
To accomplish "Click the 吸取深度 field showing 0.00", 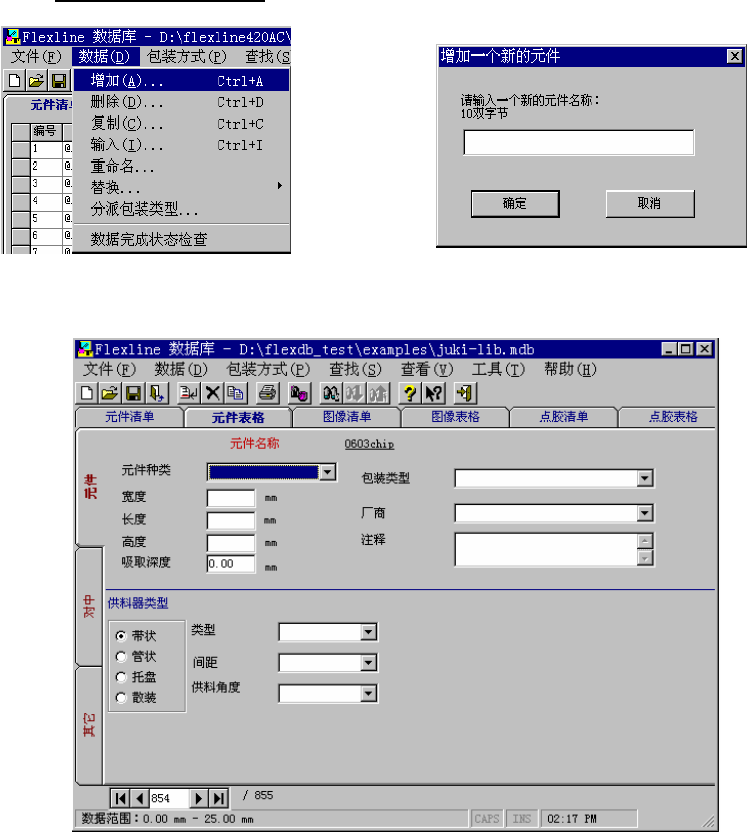I will click(231, 564).
